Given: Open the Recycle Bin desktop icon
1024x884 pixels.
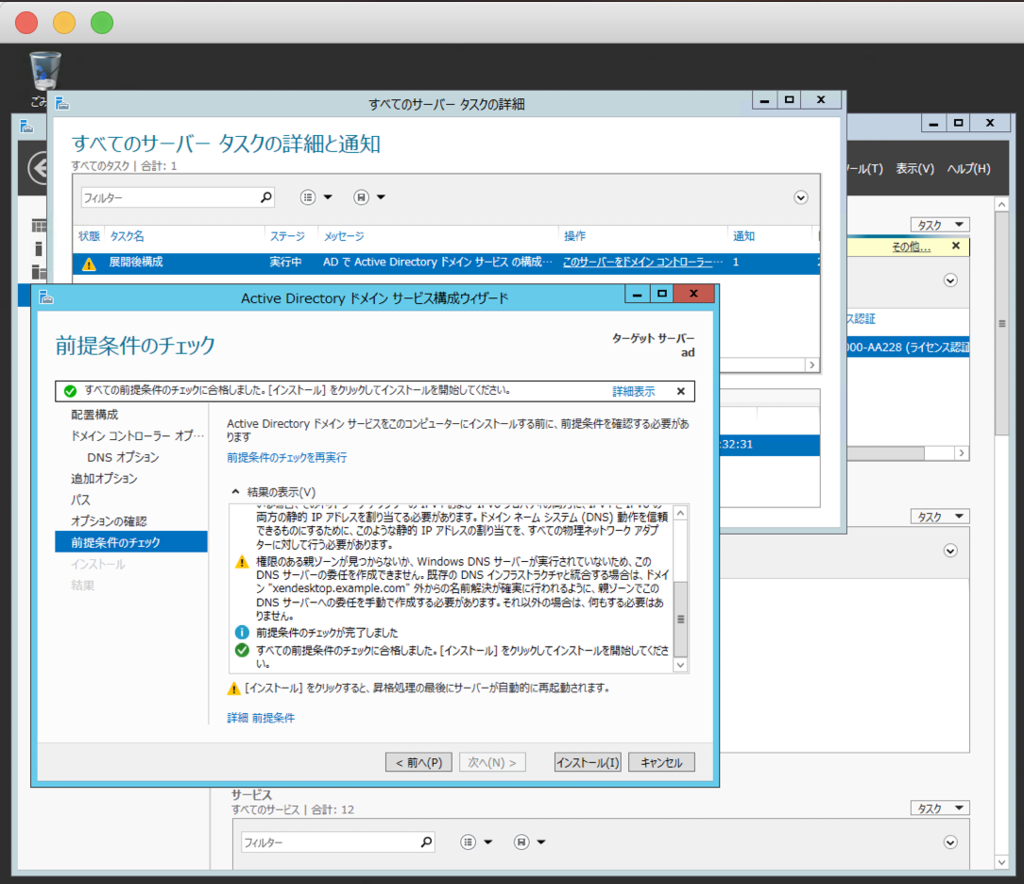Looking at the screenshot, I should click(x=45, y=72).
